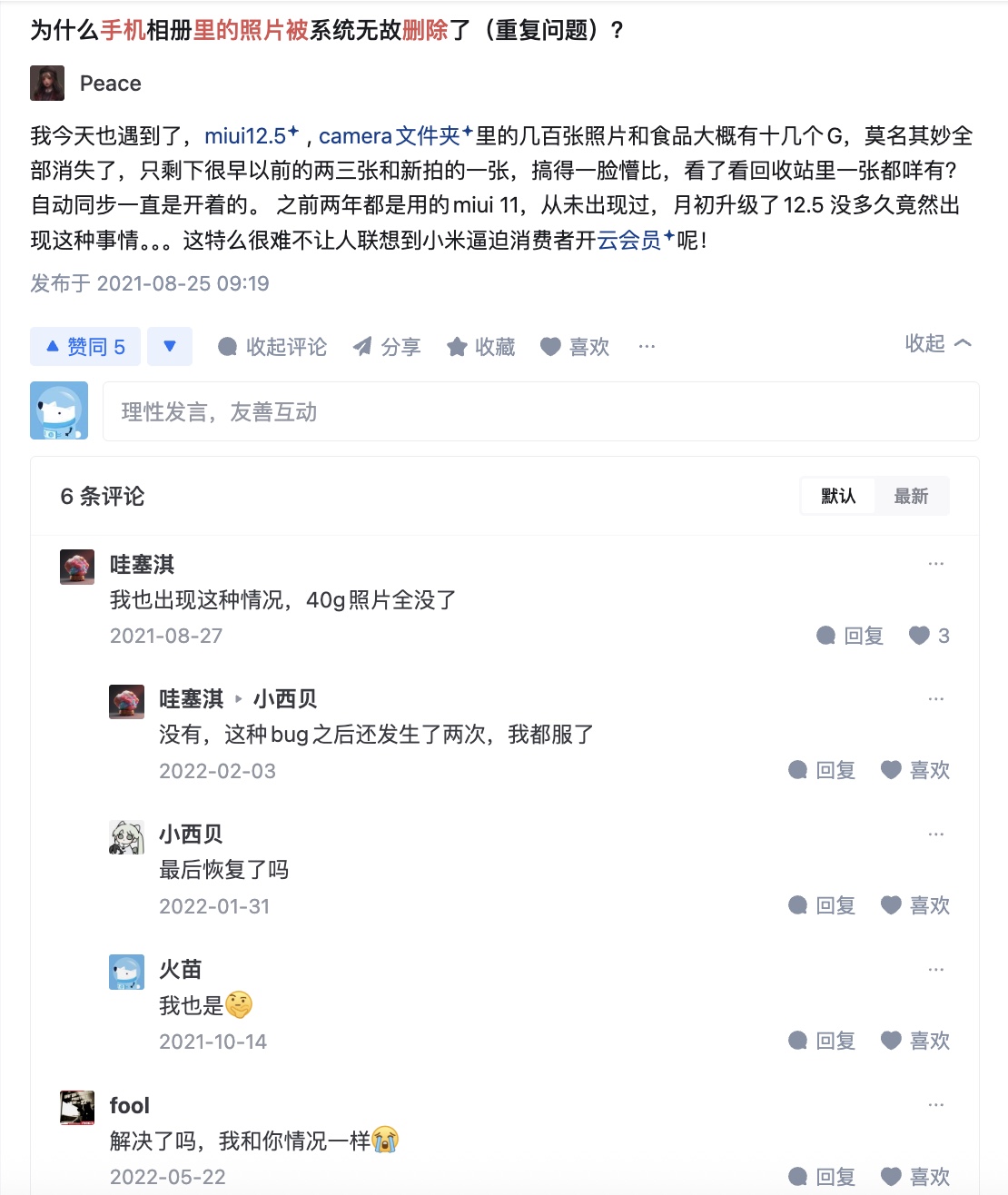1008x1195 pixels.
Task: Reply to 哇塞淇's 40g照片 comment
Action: coord(850,636)
